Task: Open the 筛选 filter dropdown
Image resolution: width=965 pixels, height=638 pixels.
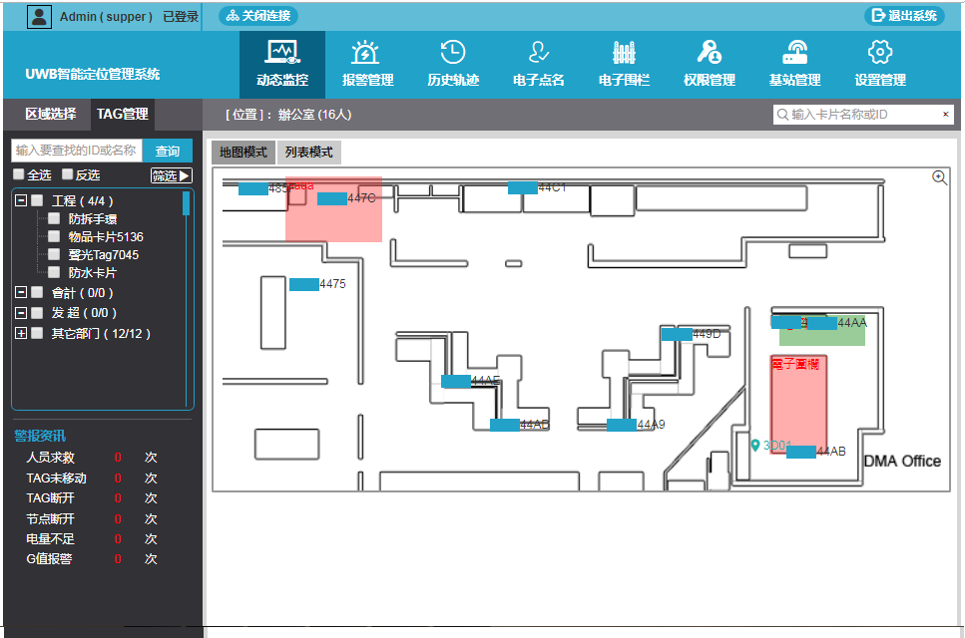Action: pos(171,176)
